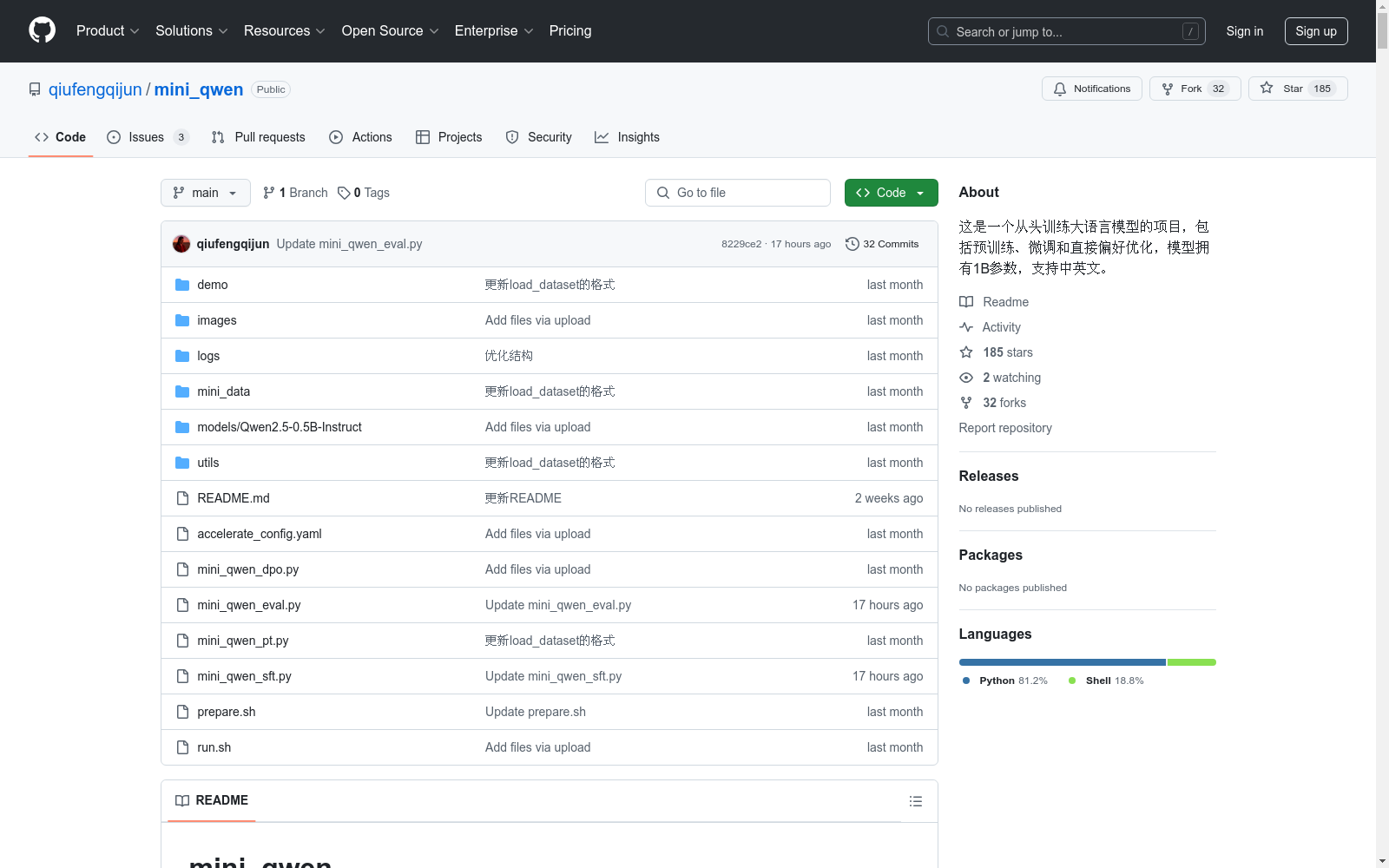The height and width of the screenshot is (868, 1389).
Task: Switch to the Issues tab
Action: tap(148, 137)
